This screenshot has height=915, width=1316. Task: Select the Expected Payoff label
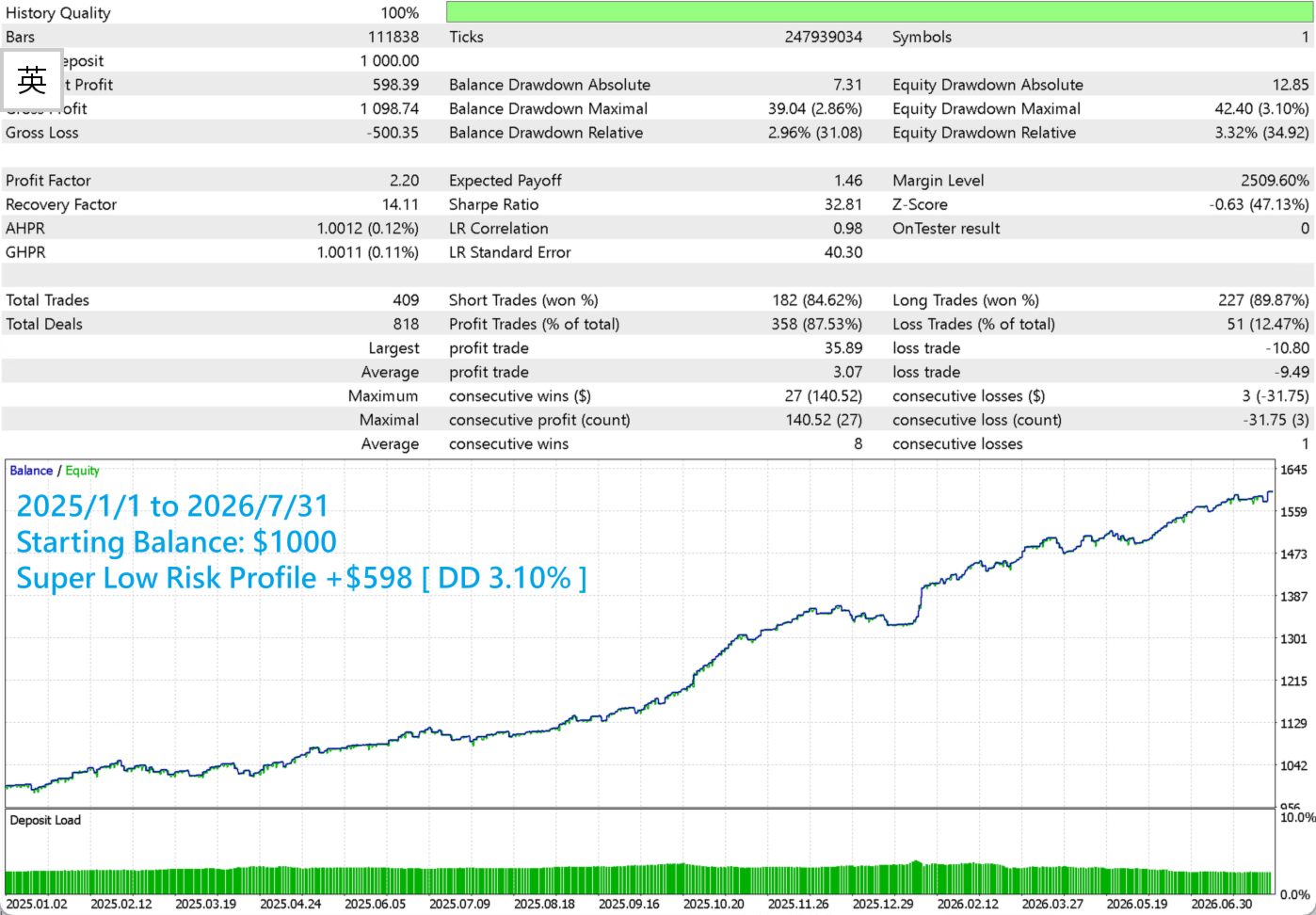506,181
